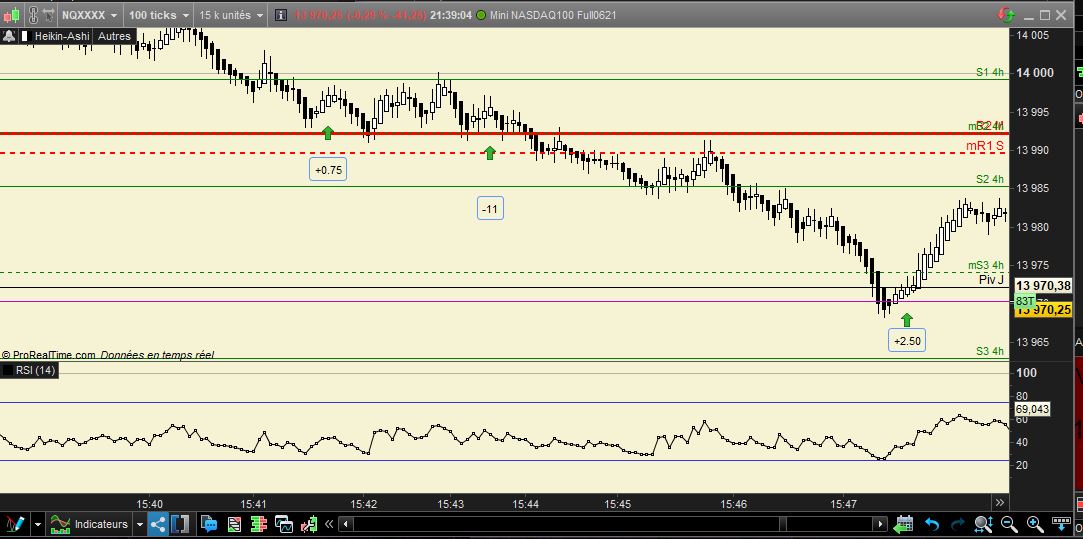1083x539 pixels.
Task: Click the green arrow above -11
Action: 490,153
